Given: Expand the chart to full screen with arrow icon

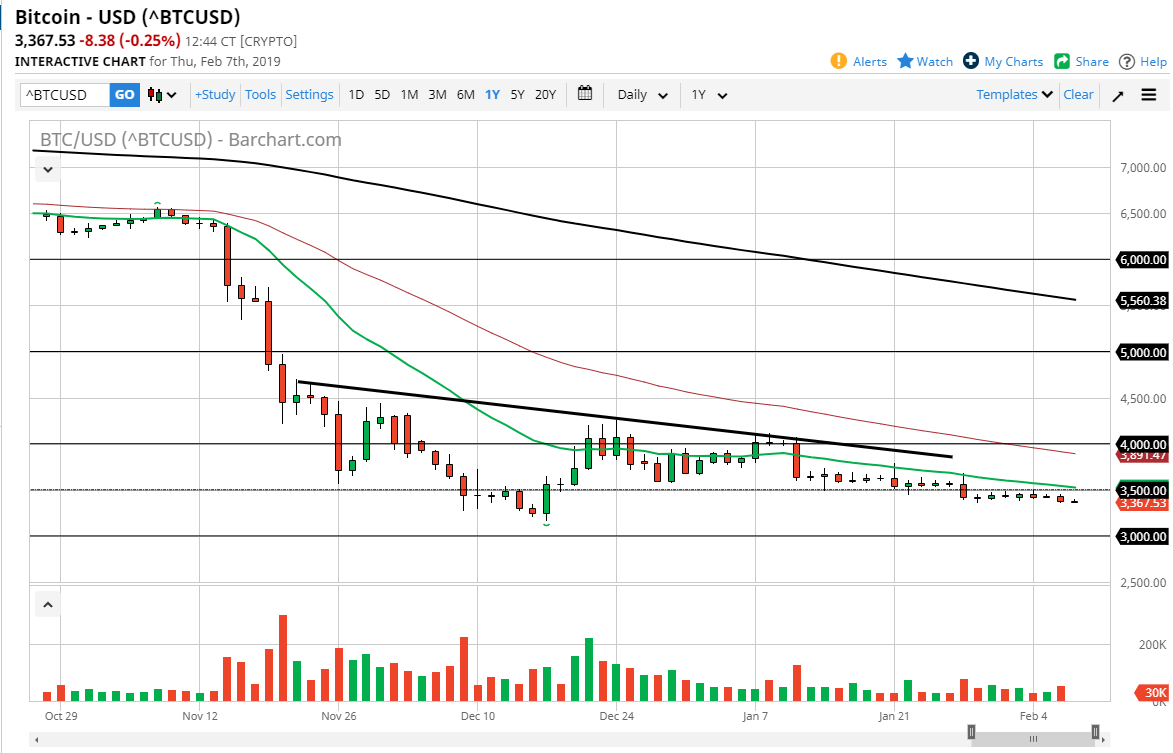Looking at the screenshot, I should click(1120, 94).
